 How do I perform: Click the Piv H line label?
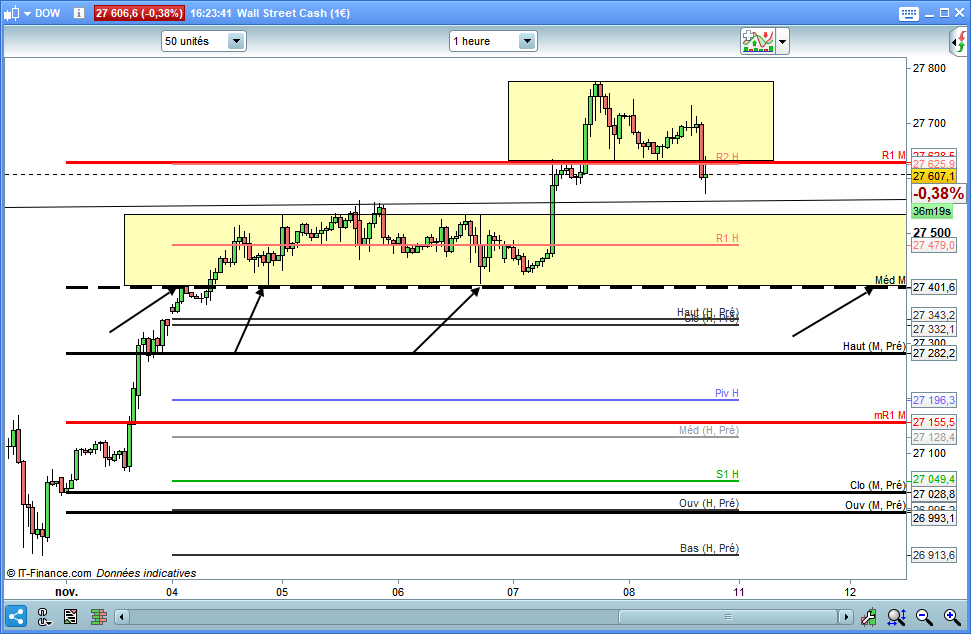(727, 393)
